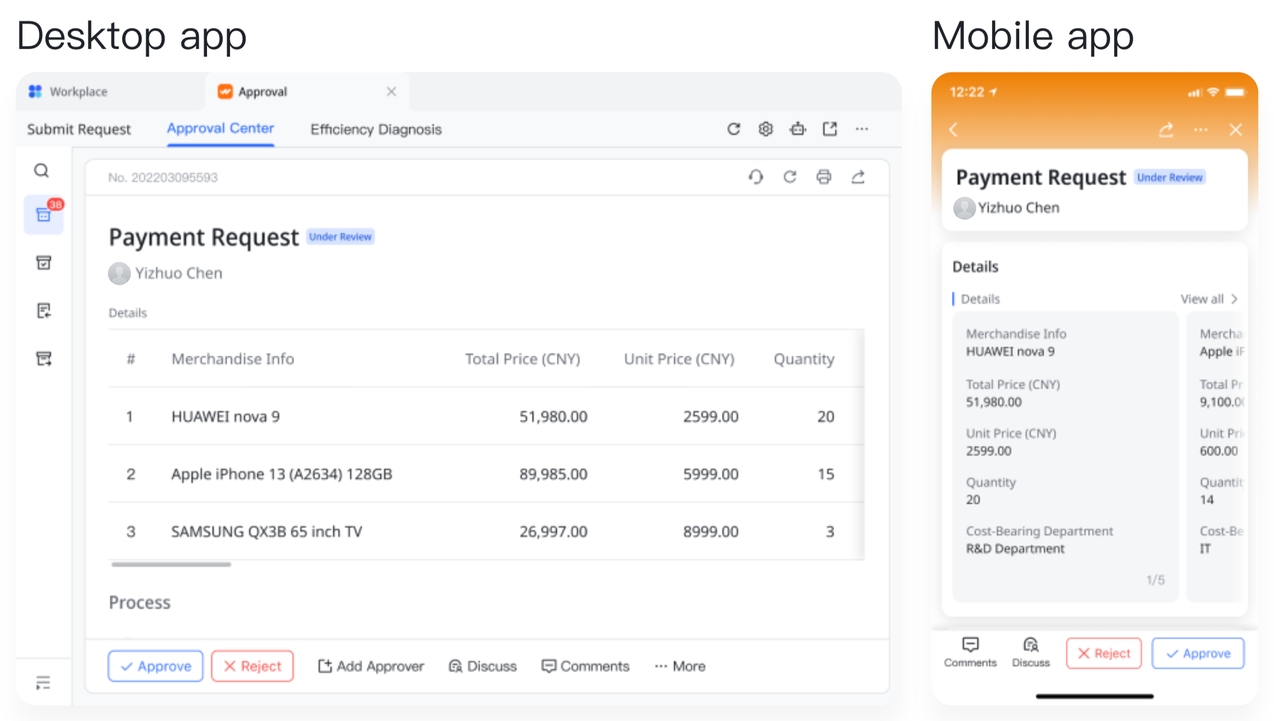
Task: Click the horizontal scrollbar under details table
Action: pyautogui.click(x=171, y=564)
